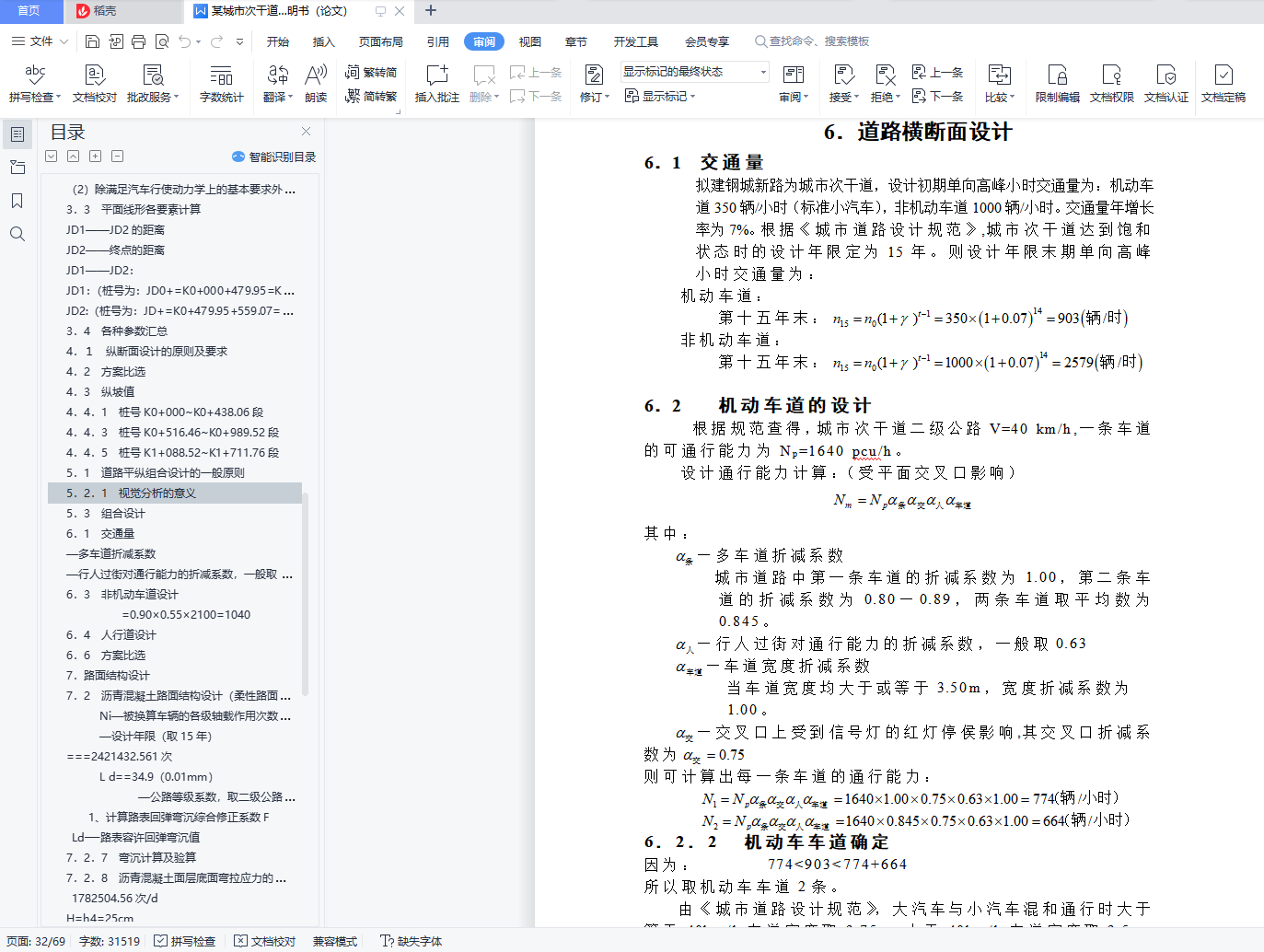Open 文档认证 document certification
Viewport: 1264px width, 952px height.
pos(1166,83)
